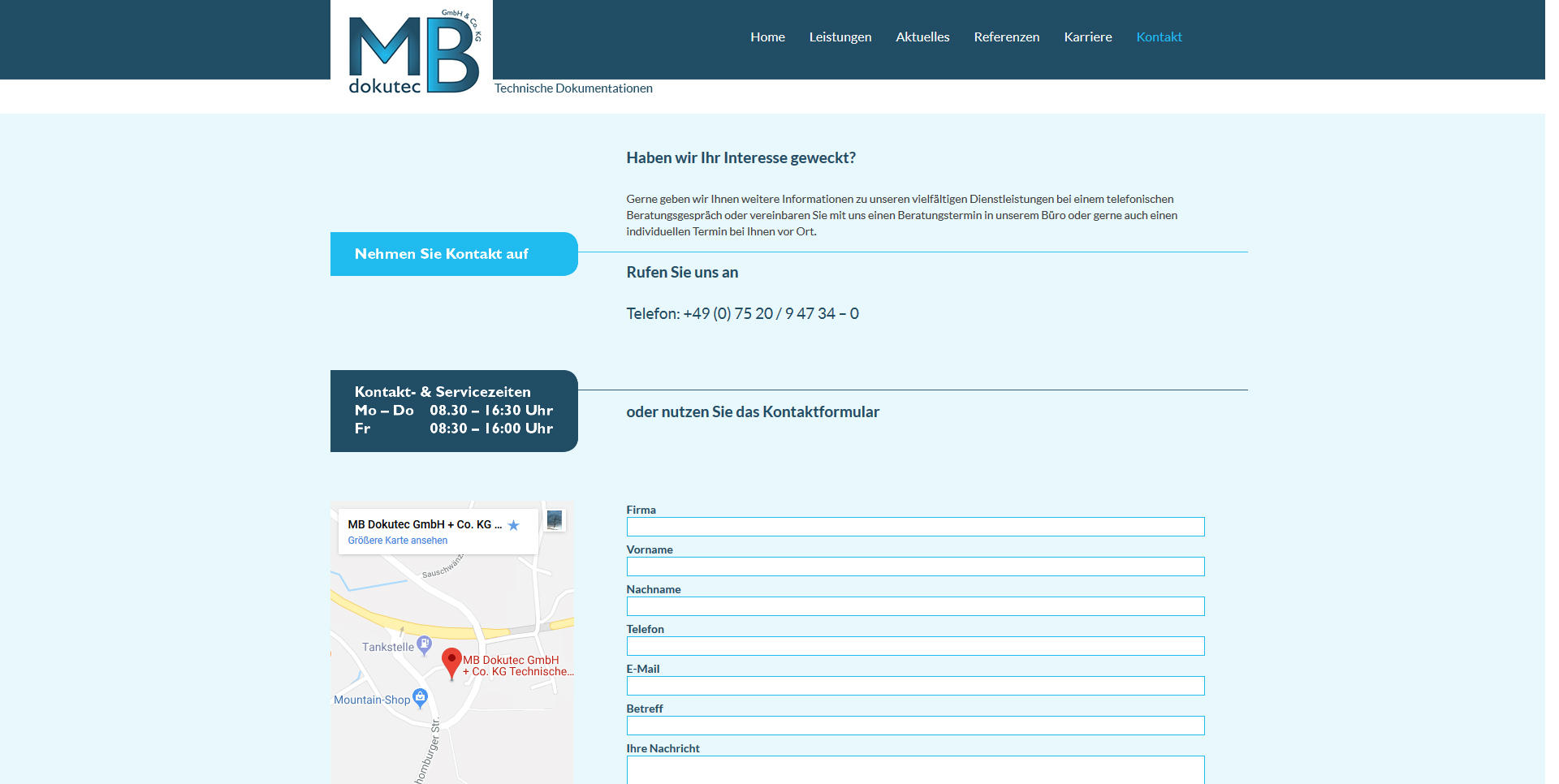Click the Telefon input field
1559x784 pixels.
coord(915,646)
